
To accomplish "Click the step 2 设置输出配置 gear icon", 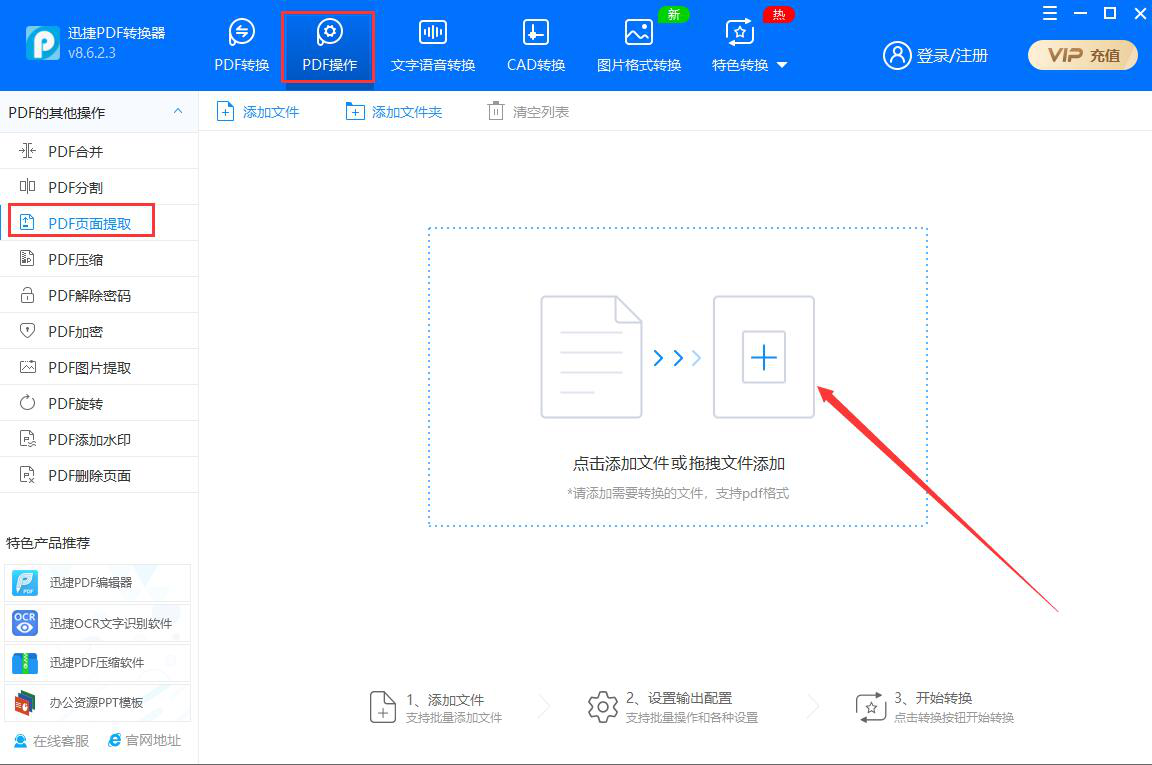I will click(602, 707).
